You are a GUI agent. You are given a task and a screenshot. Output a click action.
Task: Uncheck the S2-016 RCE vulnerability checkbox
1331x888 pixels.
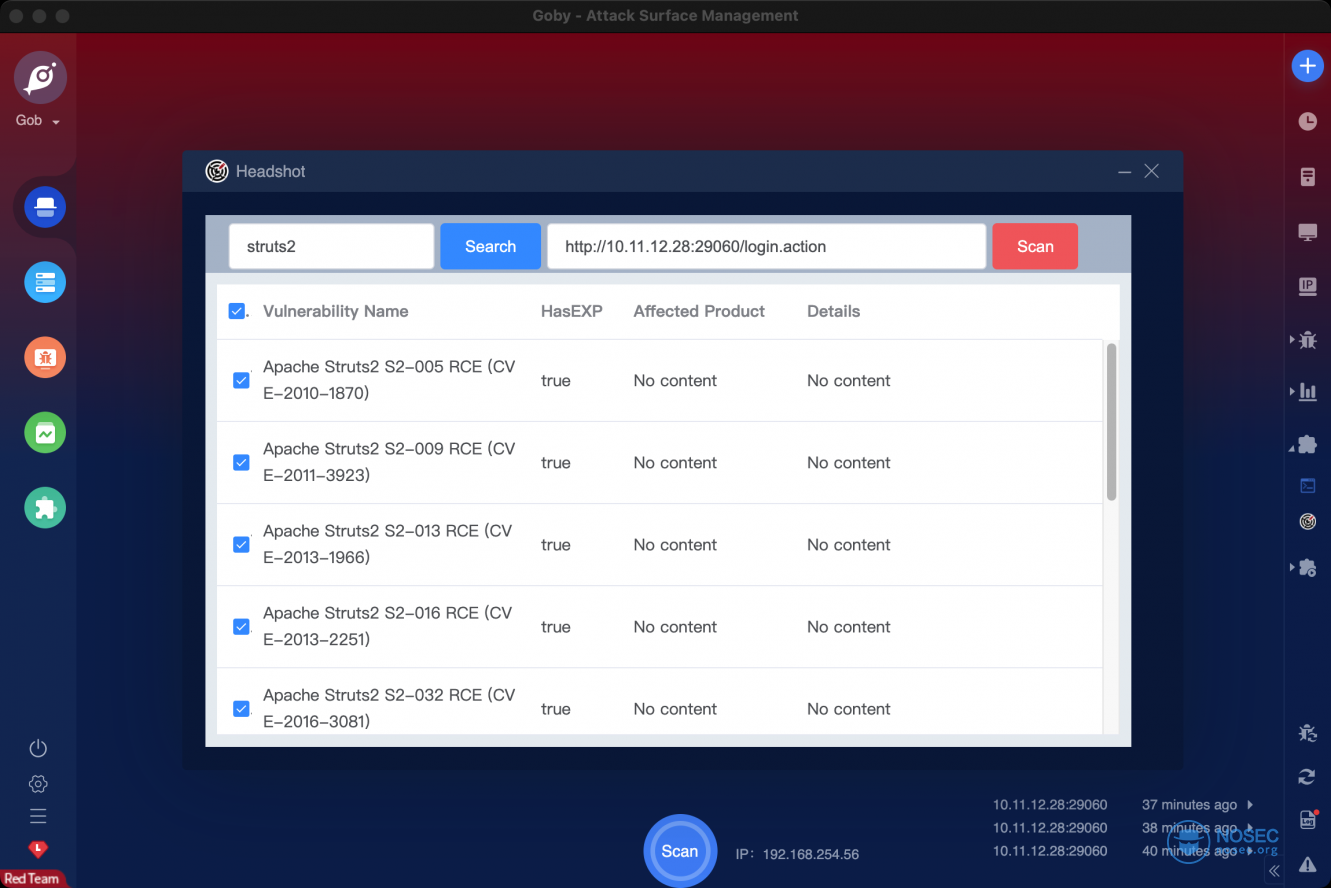coord(241,626)
